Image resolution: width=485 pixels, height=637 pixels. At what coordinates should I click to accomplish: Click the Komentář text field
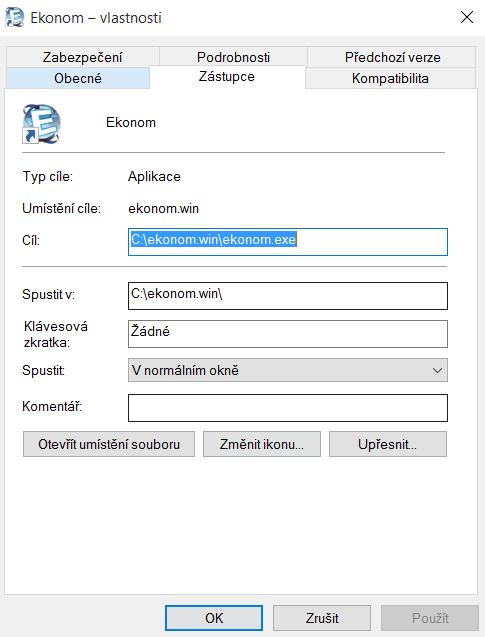pyautogui.click(x=288, y=408)
